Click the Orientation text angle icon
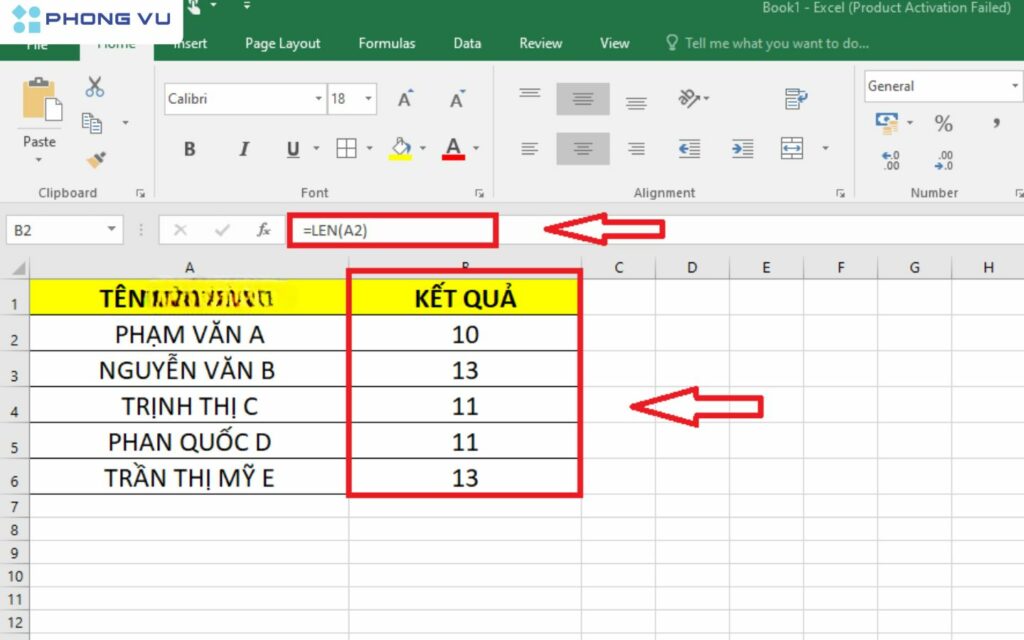 pyautogui.click(x=690, y=98)
